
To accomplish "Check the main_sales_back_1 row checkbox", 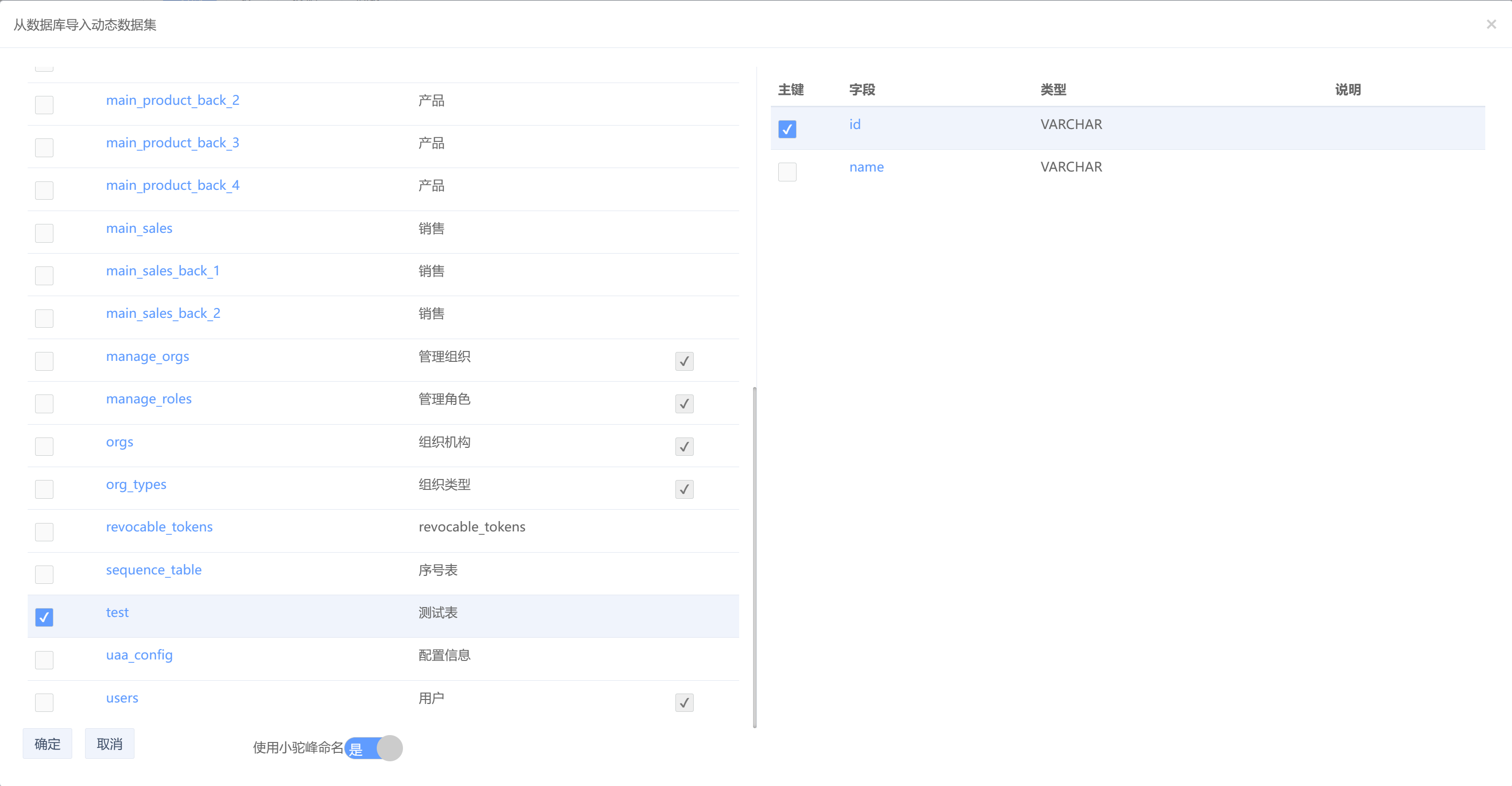I will pos(44,275).
